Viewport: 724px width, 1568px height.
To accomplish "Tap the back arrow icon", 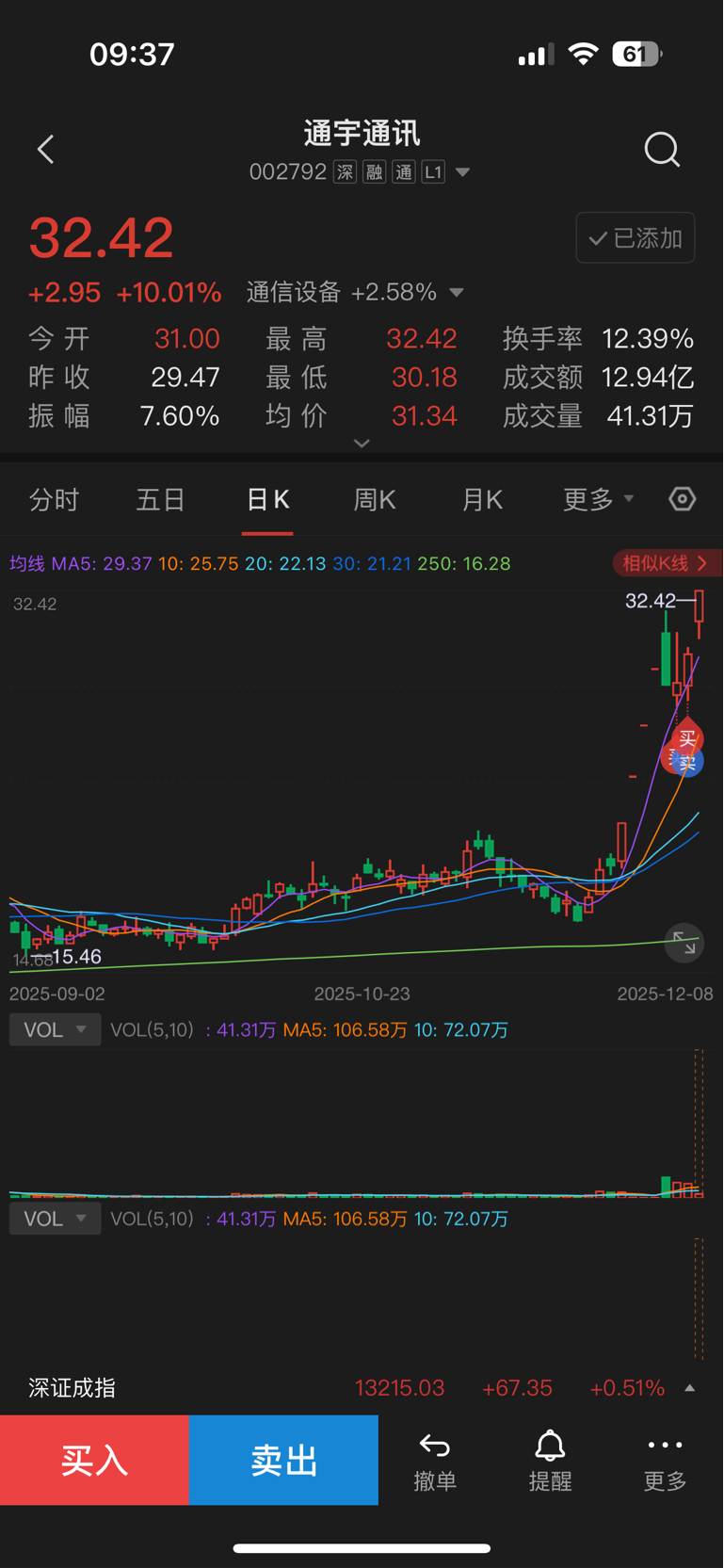I will click(45, 149).
